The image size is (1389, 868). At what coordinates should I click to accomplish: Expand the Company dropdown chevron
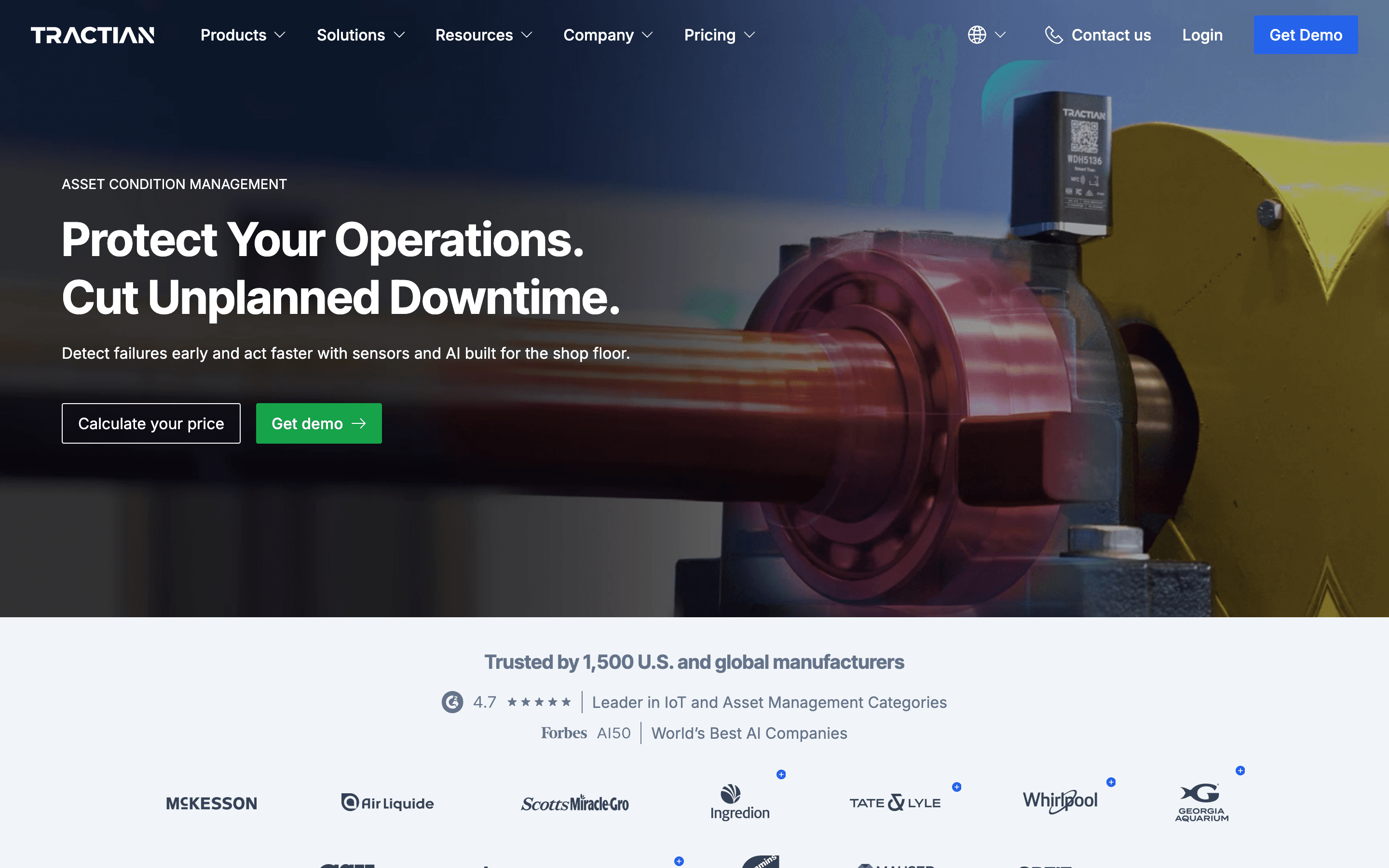[647, 35]
